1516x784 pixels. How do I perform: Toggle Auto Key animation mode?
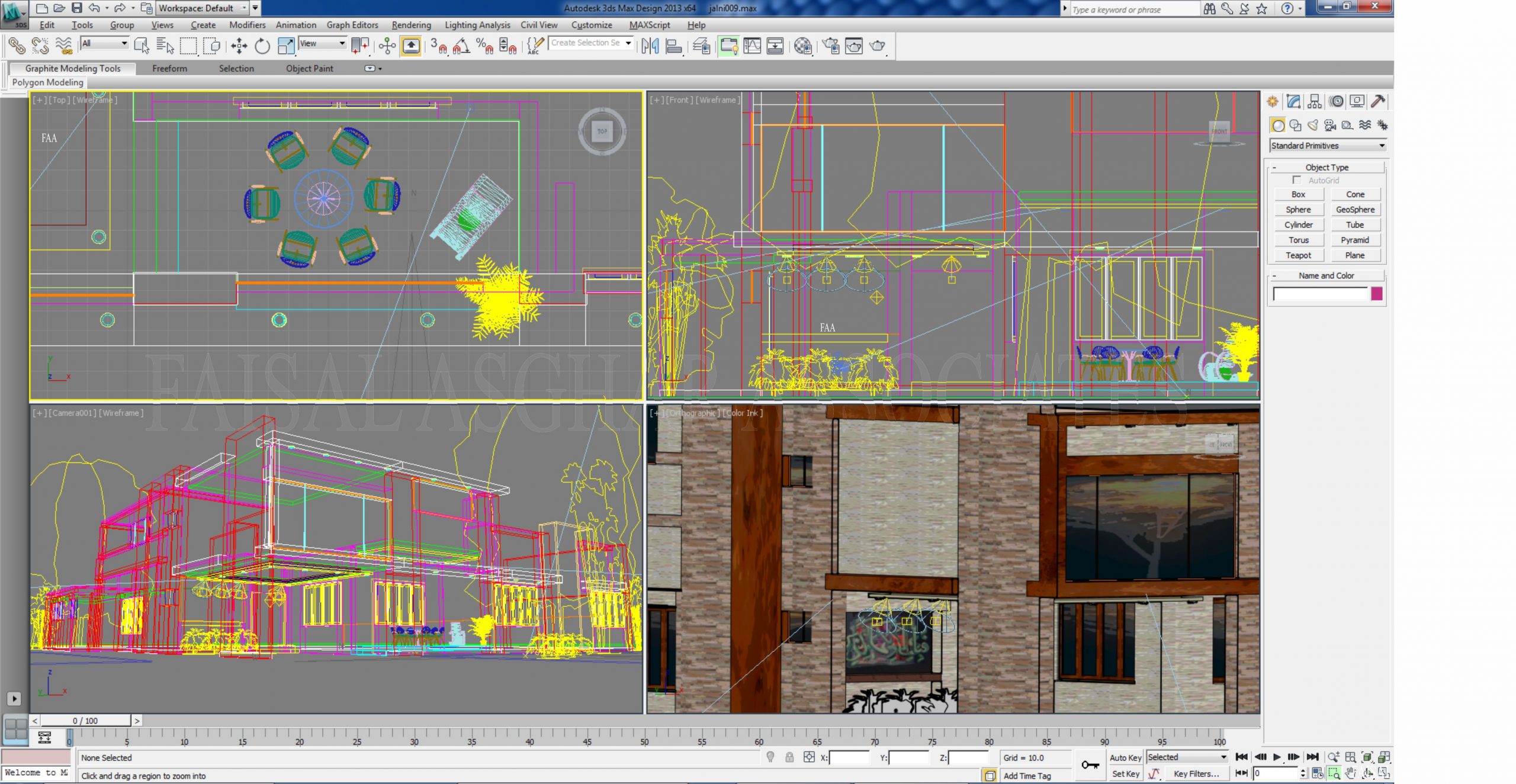tap(1125, 757)
